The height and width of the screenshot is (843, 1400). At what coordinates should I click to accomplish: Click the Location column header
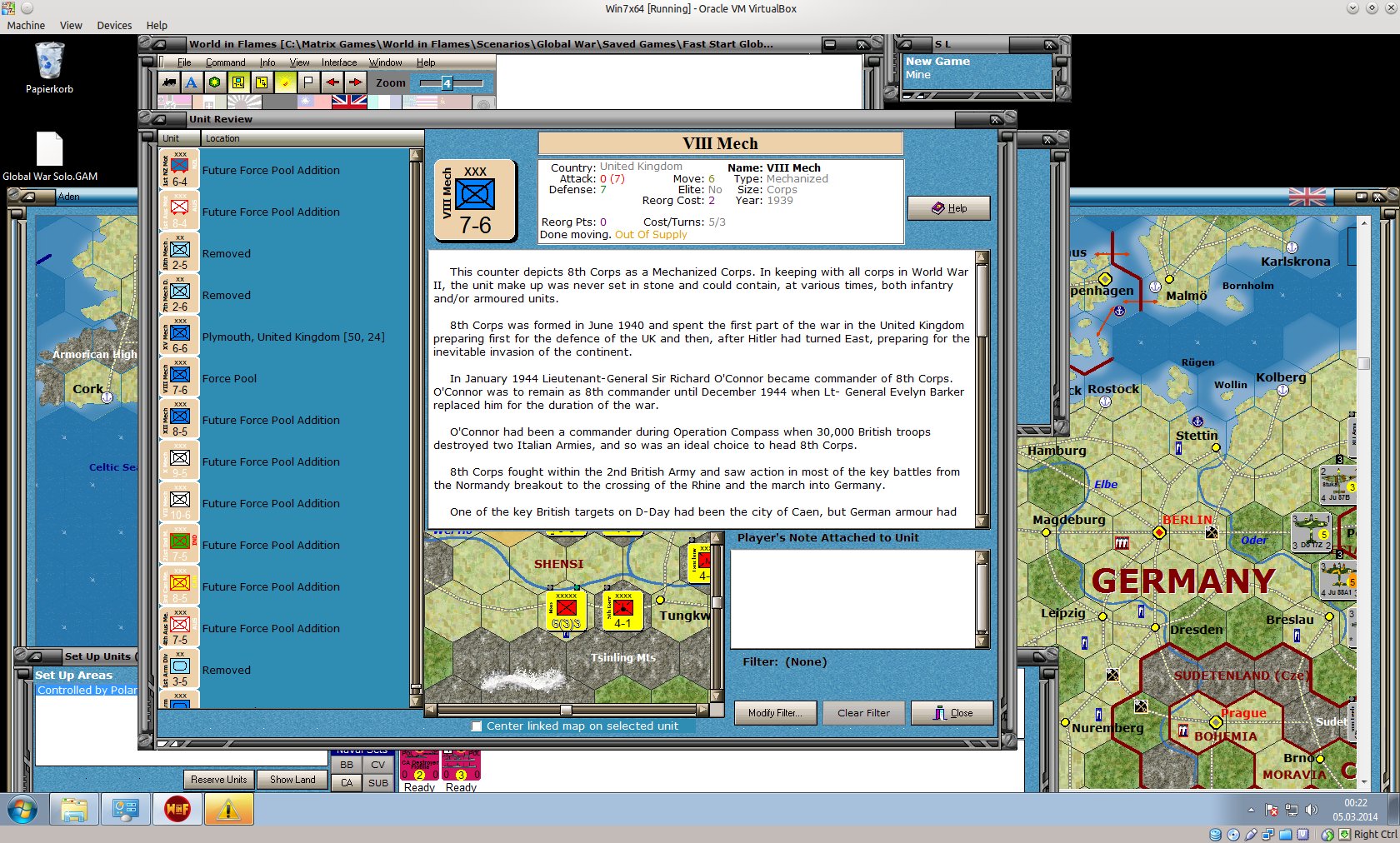click(x=312, y=138)
